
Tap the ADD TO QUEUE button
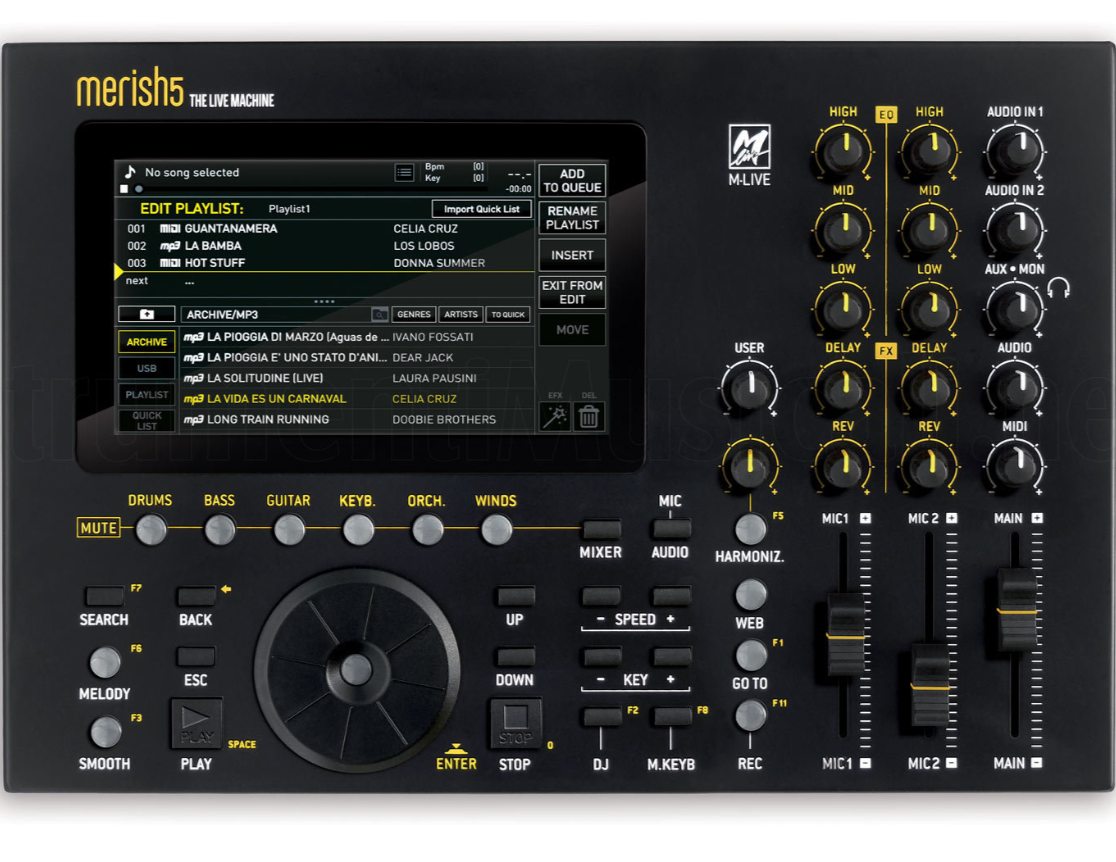[572, 181]
